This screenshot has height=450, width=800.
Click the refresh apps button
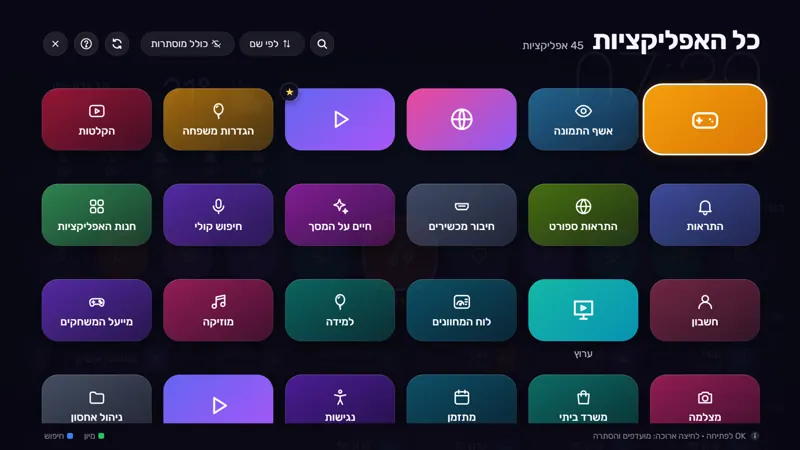tap(117, 44)
